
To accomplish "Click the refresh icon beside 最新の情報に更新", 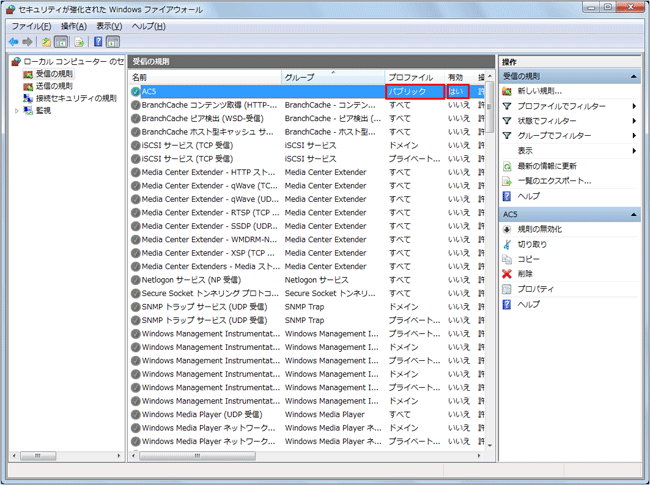I will click(x=507, y=166).
